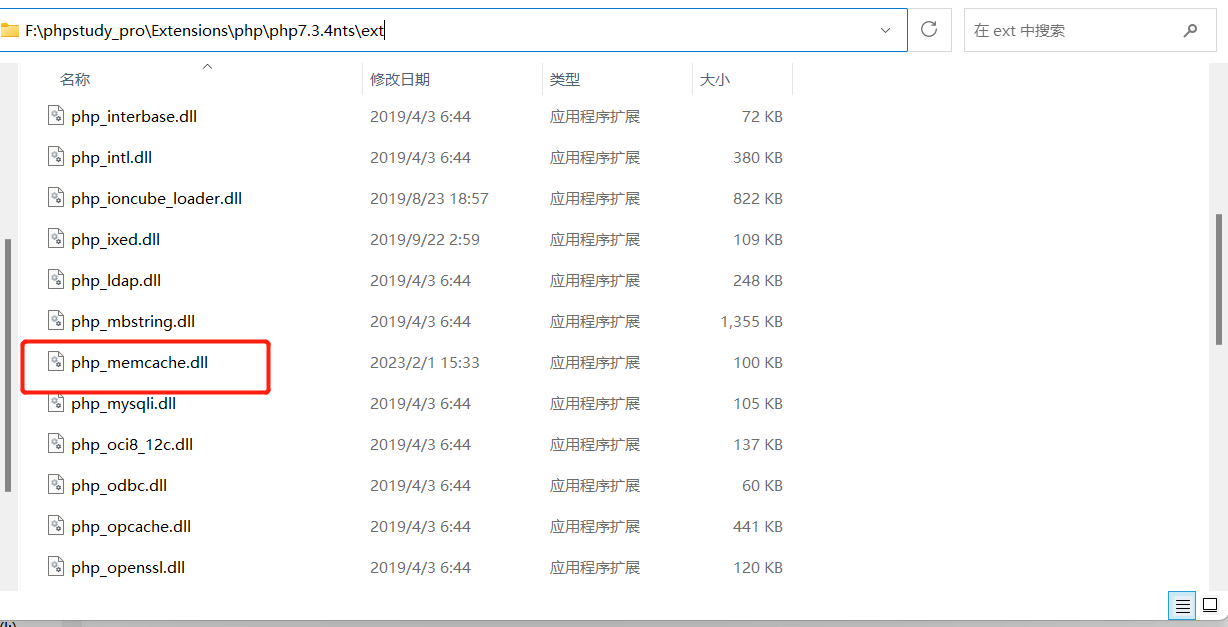This screenshot has width=1228, height=627.
Task: Click the php_opcache.dll file icon
Action: click(x=56, y=526)
